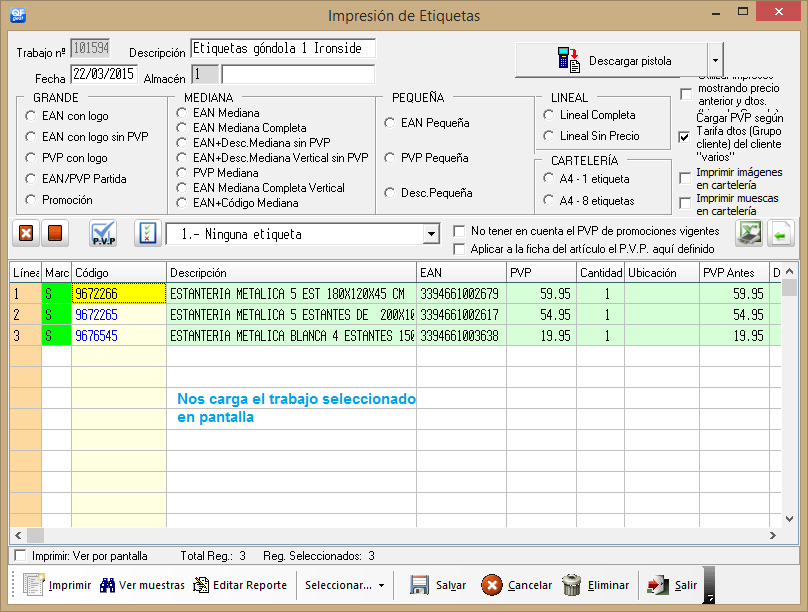Click the Cancelar button label
Viewport: 808px width, 612px height.
click(x=530, y=585)
